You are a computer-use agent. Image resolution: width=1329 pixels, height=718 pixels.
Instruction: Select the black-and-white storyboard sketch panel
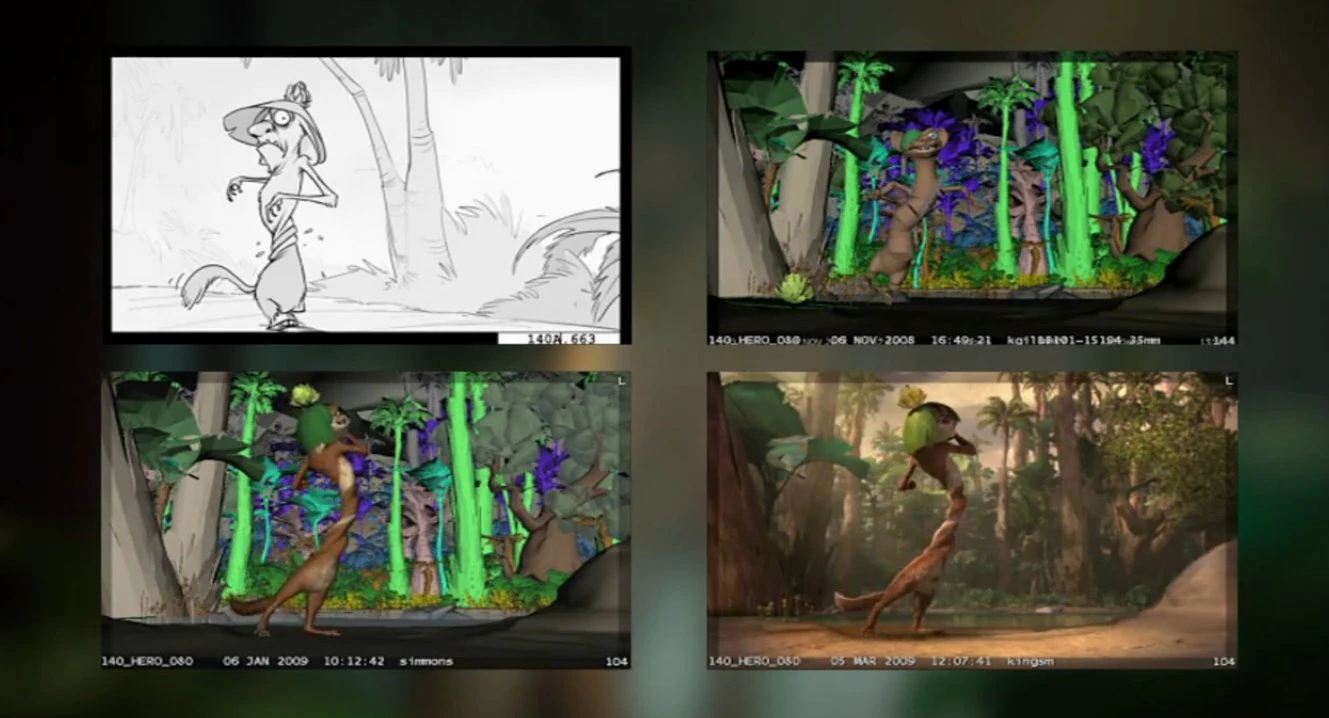(365, 195)
